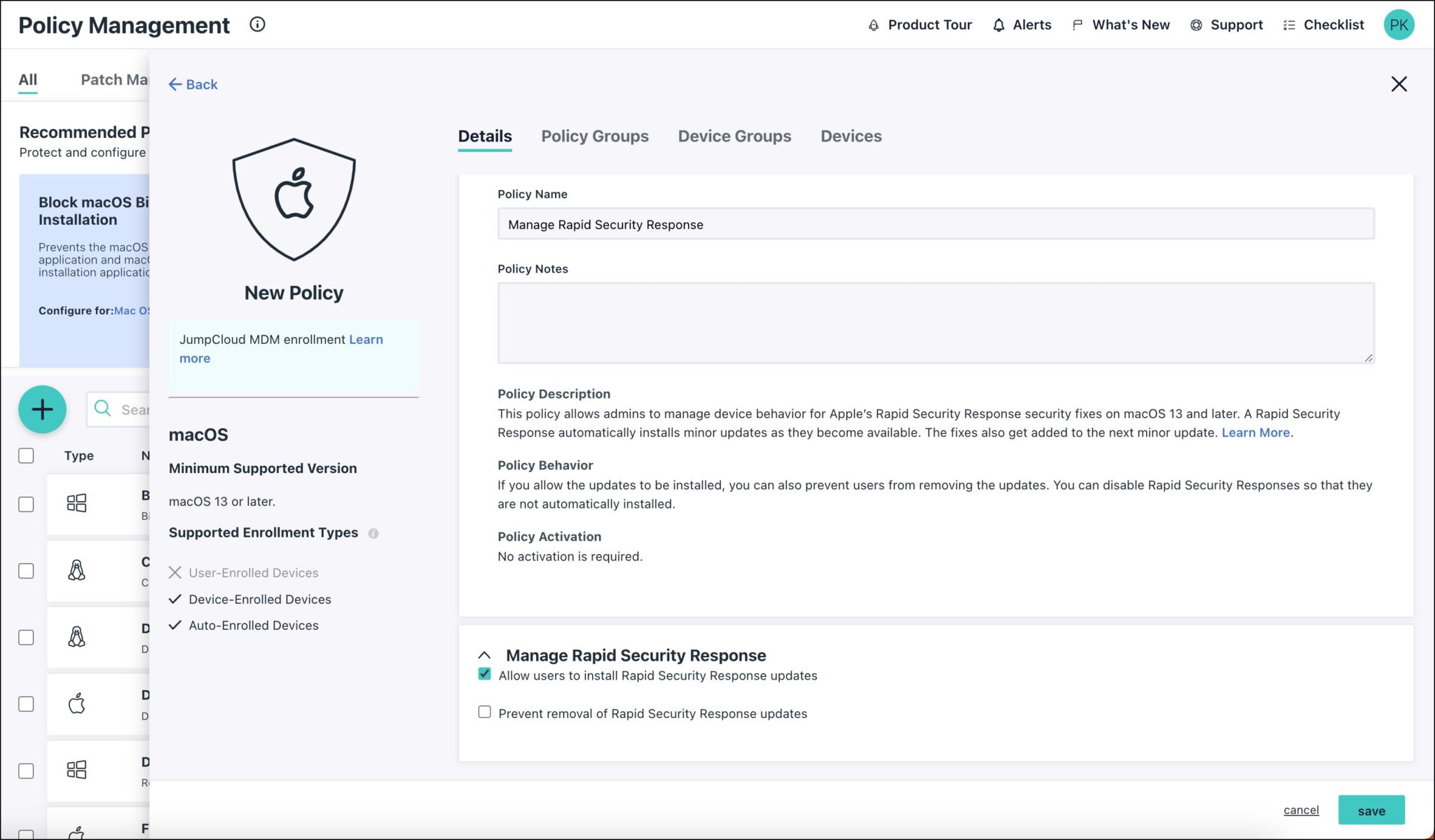Open the Alerts bell icon
The width and height of the screenshot is (1435, 840).
point(998,25)
